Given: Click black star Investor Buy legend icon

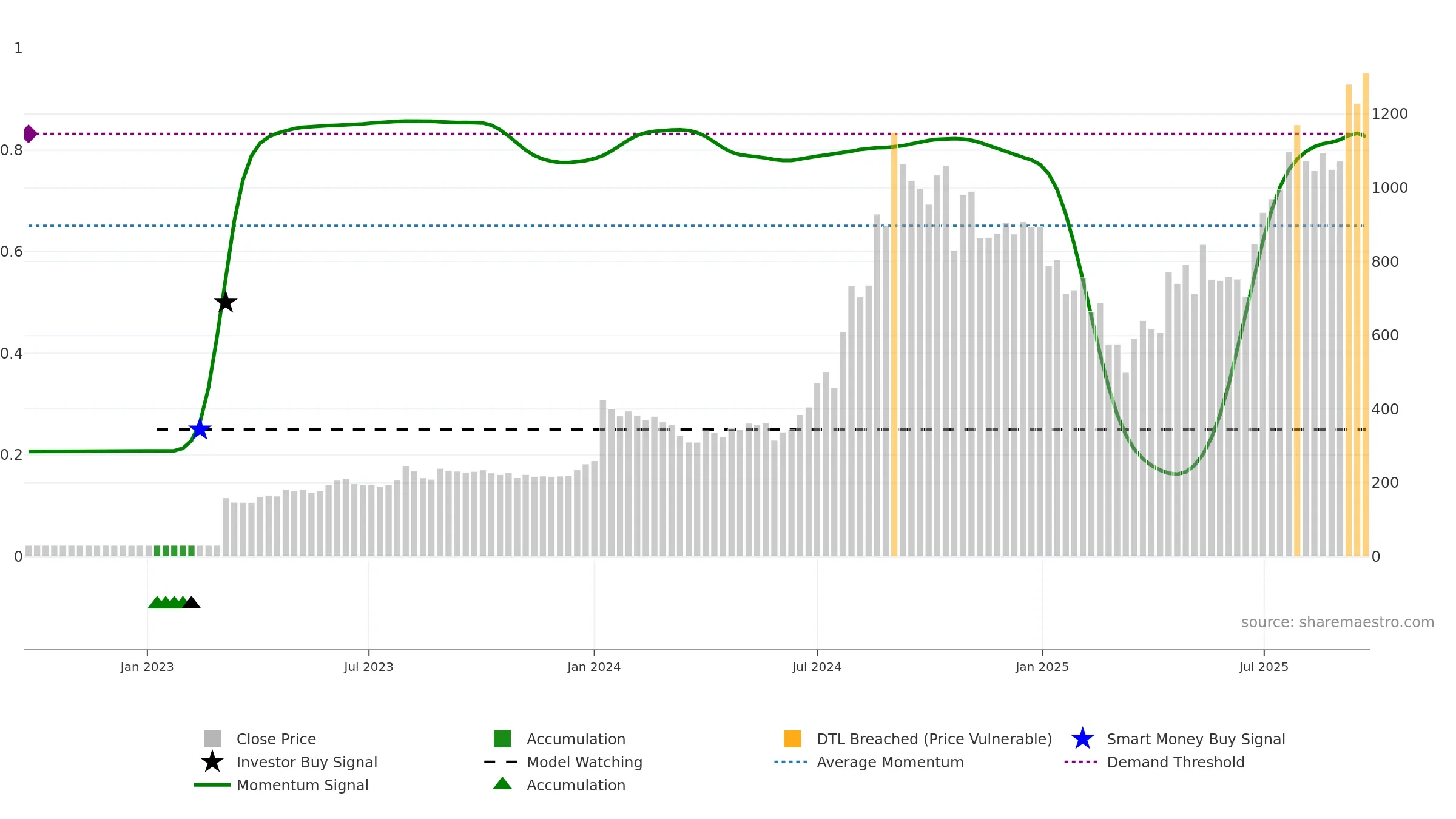Looking at the screenshot, I should 212,762.
